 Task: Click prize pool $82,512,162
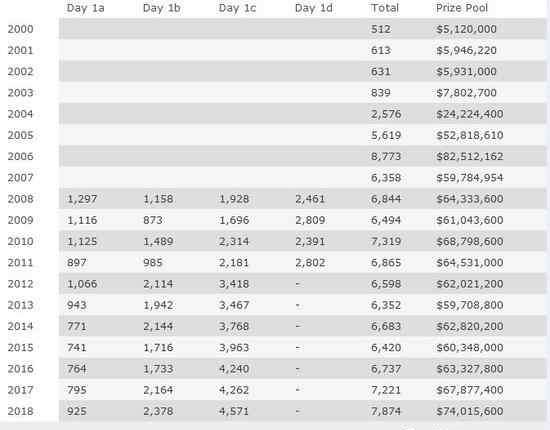click(x=470, y=156)
